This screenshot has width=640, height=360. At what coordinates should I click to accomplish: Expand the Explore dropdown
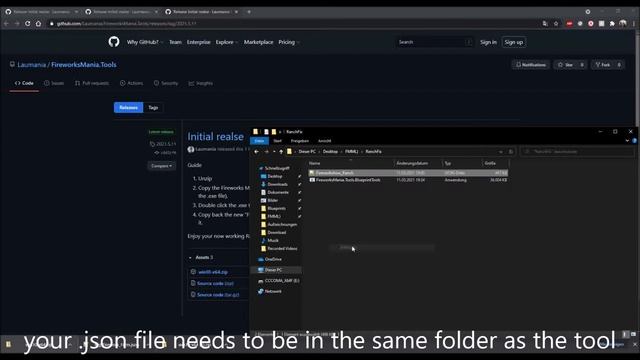click(x=227, y=42)
